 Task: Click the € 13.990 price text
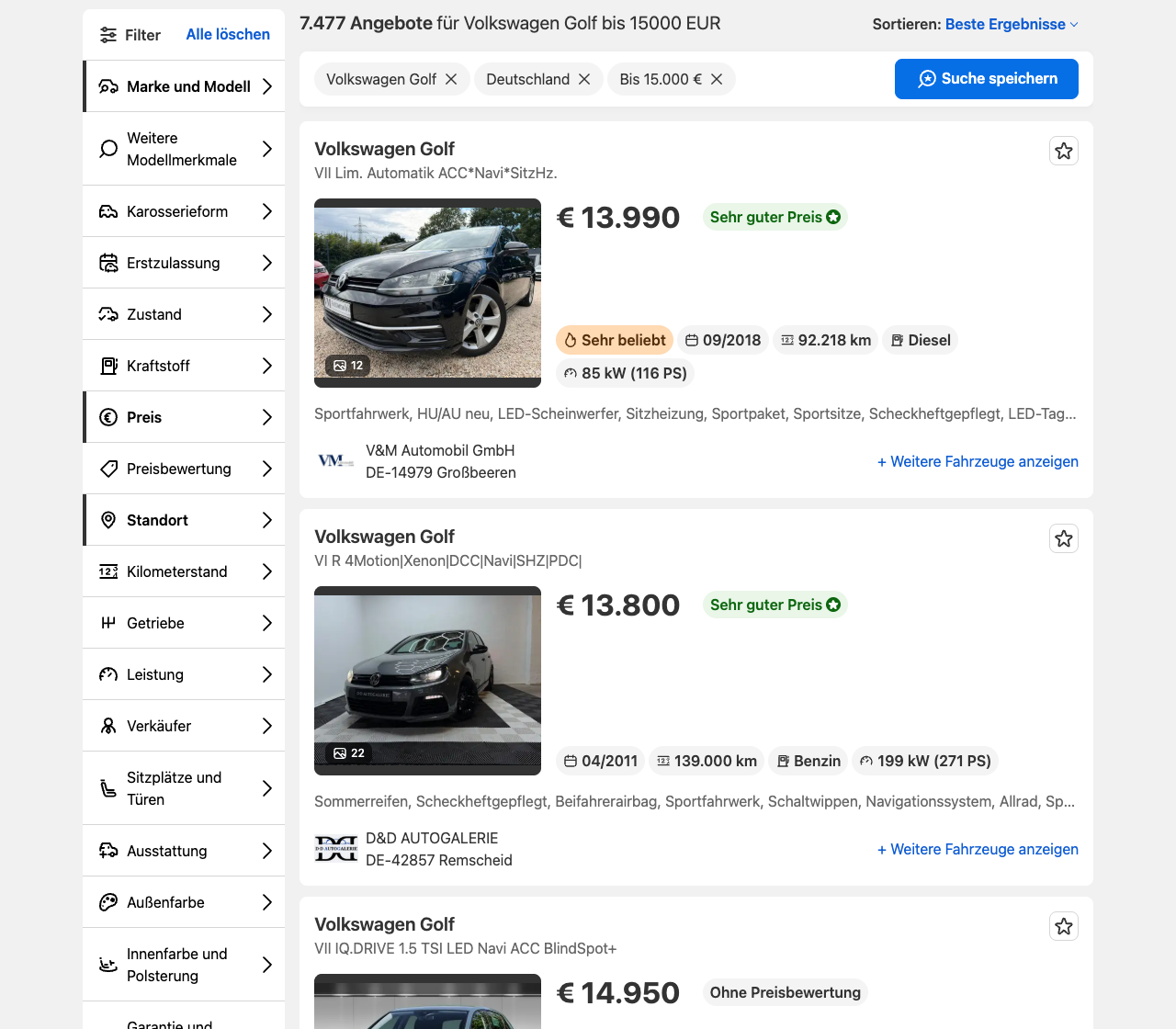click(x=618, y=218)
